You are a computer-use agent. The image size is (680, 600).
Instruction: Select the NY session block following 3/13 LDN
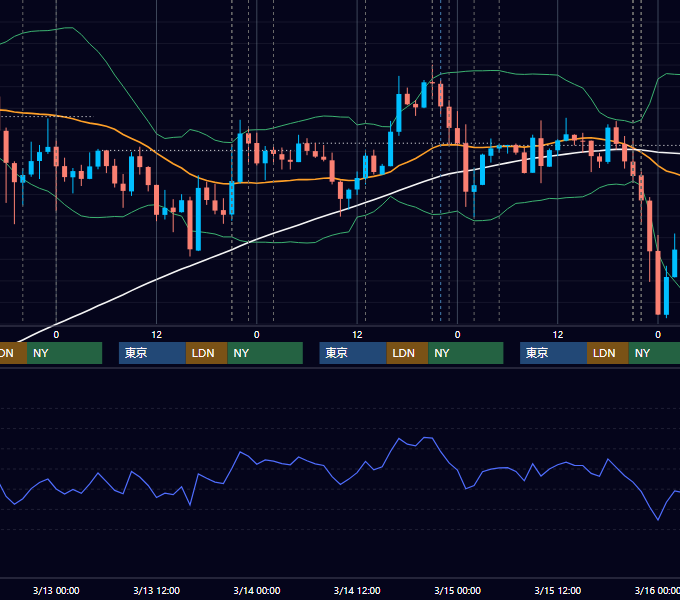coord(265,353)
